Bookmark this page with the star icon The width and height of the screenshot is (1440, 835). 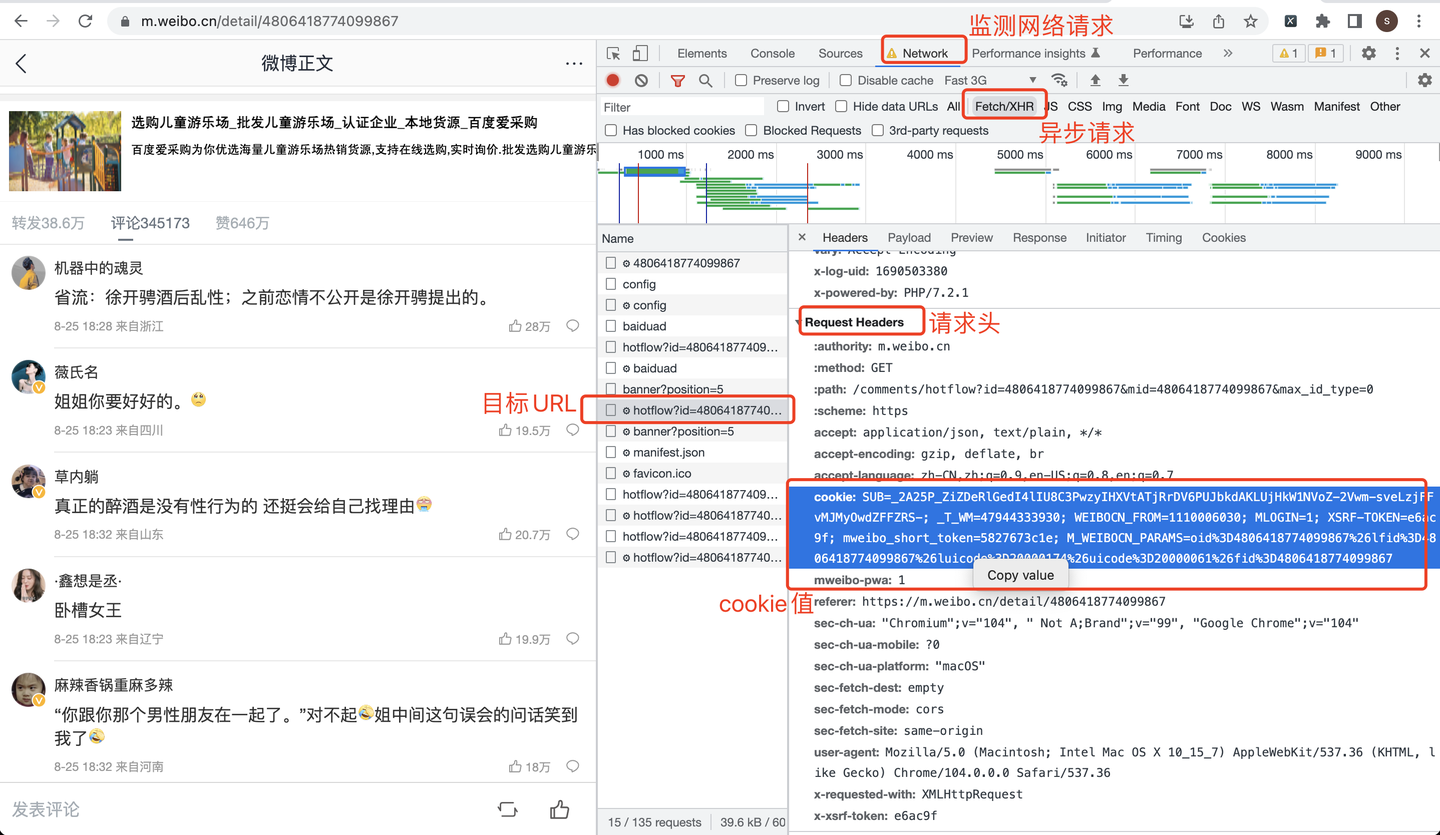coord(1250,21)
